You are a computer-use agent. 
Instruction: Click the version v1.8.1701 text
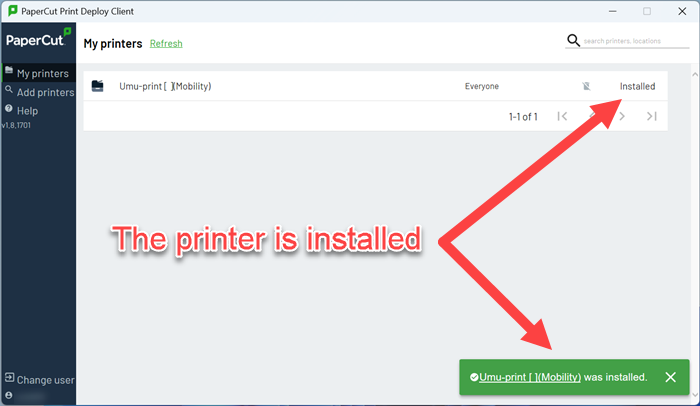16,125
